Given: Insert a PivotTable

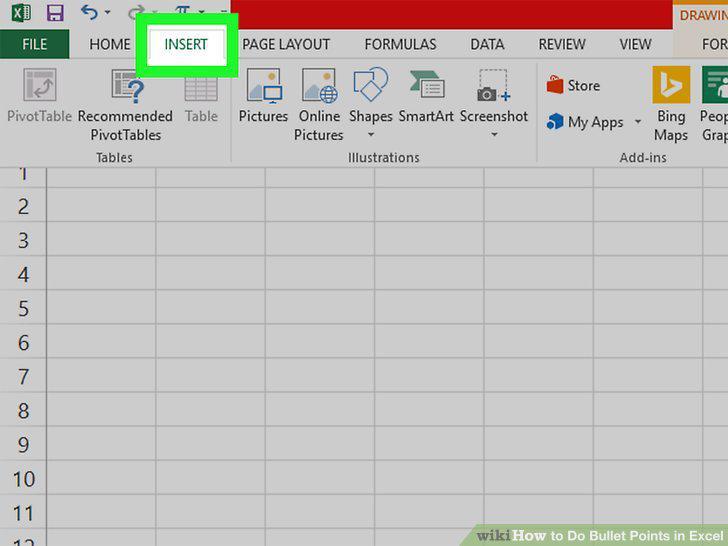Looking at the screenshot, I should [x=39, y=96].
